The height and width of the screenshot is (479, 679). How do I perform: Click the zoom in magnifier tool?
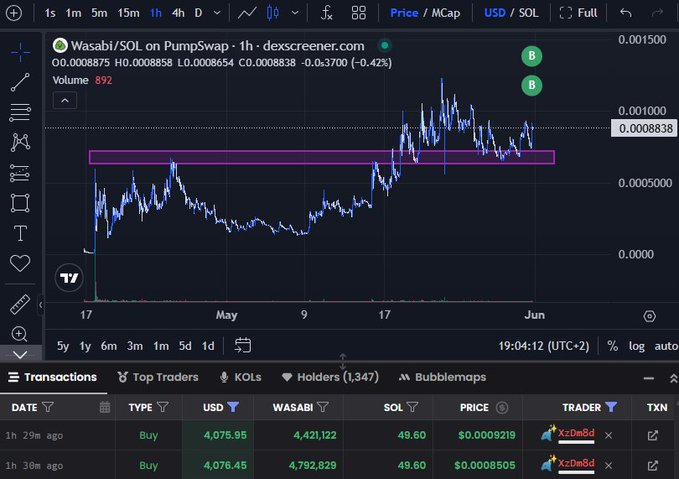point(20,334)
